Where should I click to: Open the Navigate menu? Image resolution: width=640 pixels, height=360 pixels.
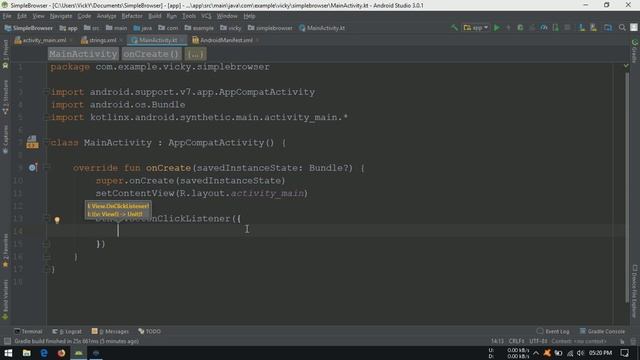(61, 16)
